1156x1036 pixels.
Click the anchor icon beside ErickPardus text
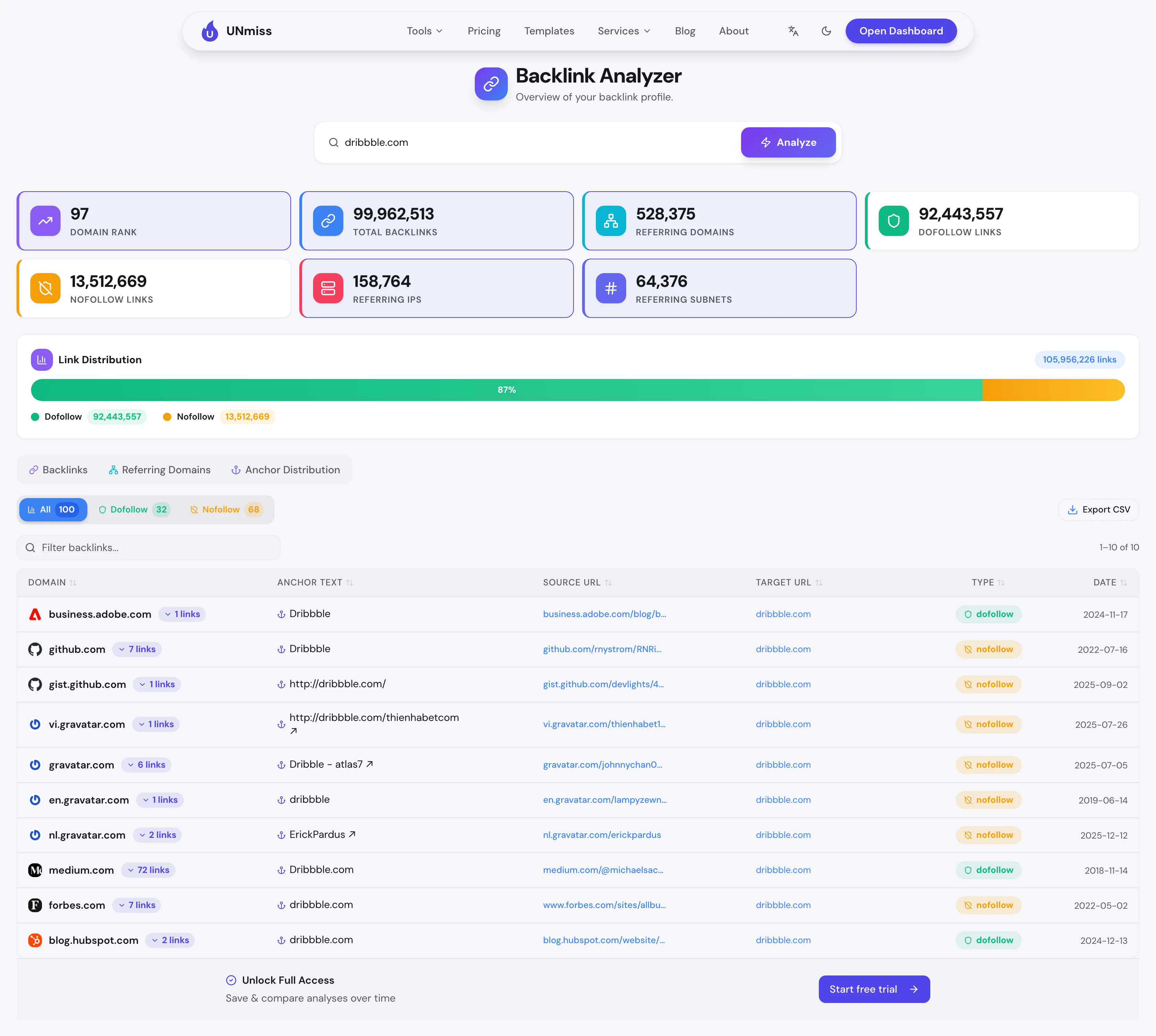point(281,835)
